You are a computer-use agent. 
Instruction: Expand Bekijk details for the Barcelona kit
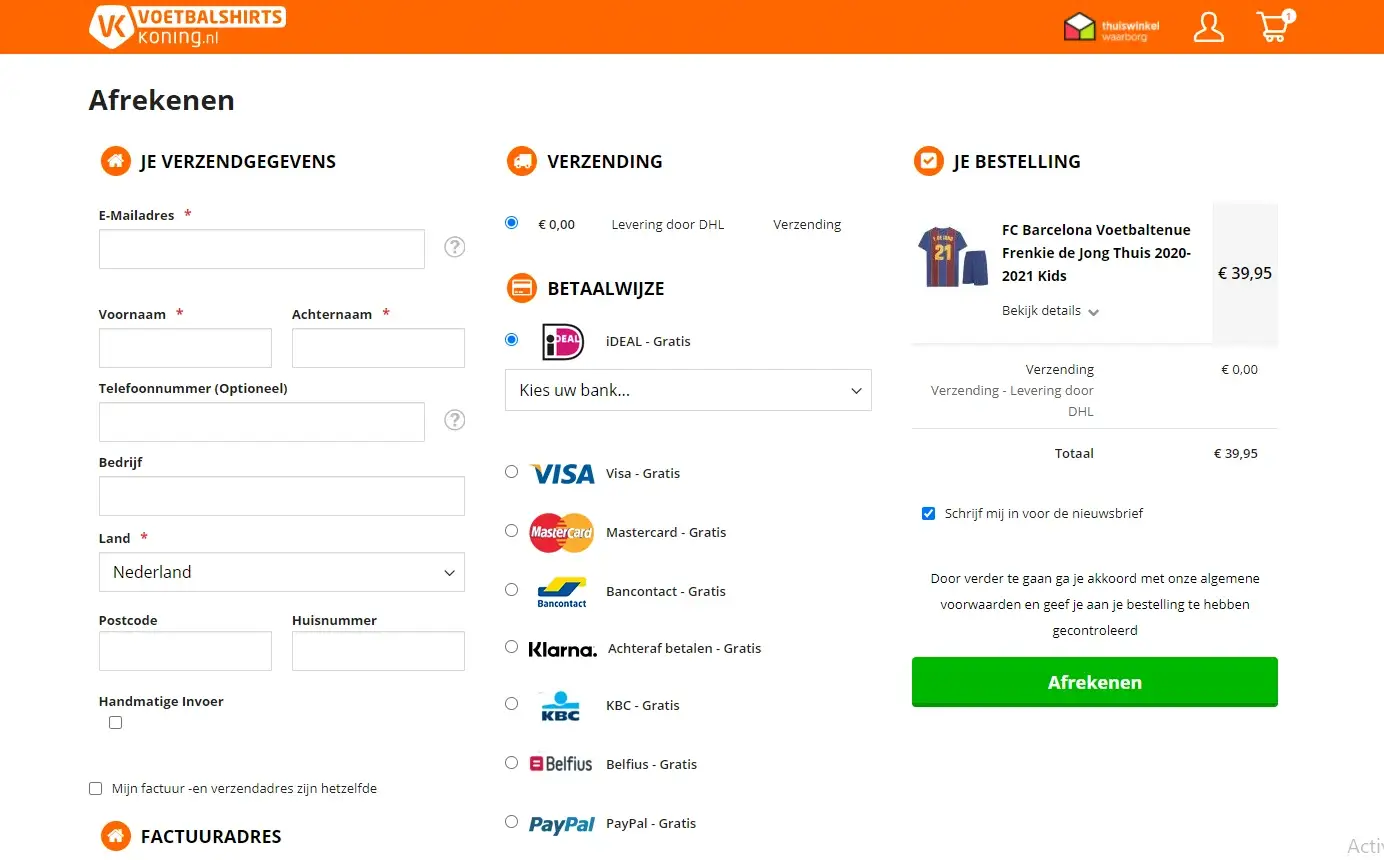(x=1050, y=310)
